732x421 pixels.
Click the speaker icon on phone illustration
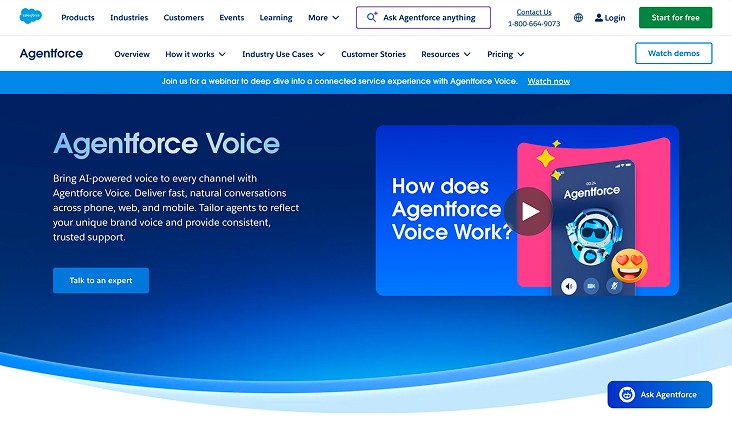tap(569, 286)
